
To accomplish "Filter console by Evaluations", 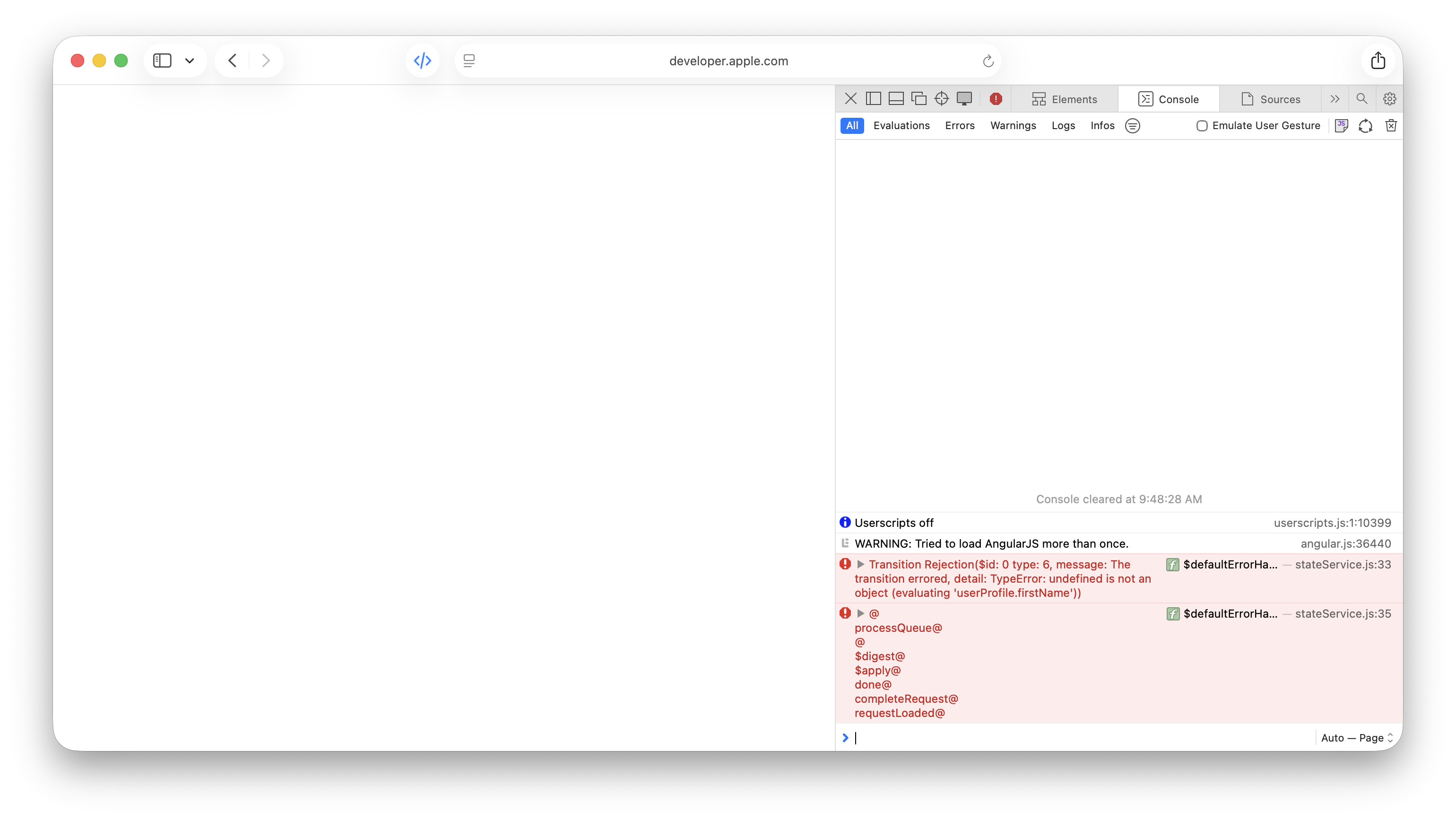I will click(x=901, y=125).
